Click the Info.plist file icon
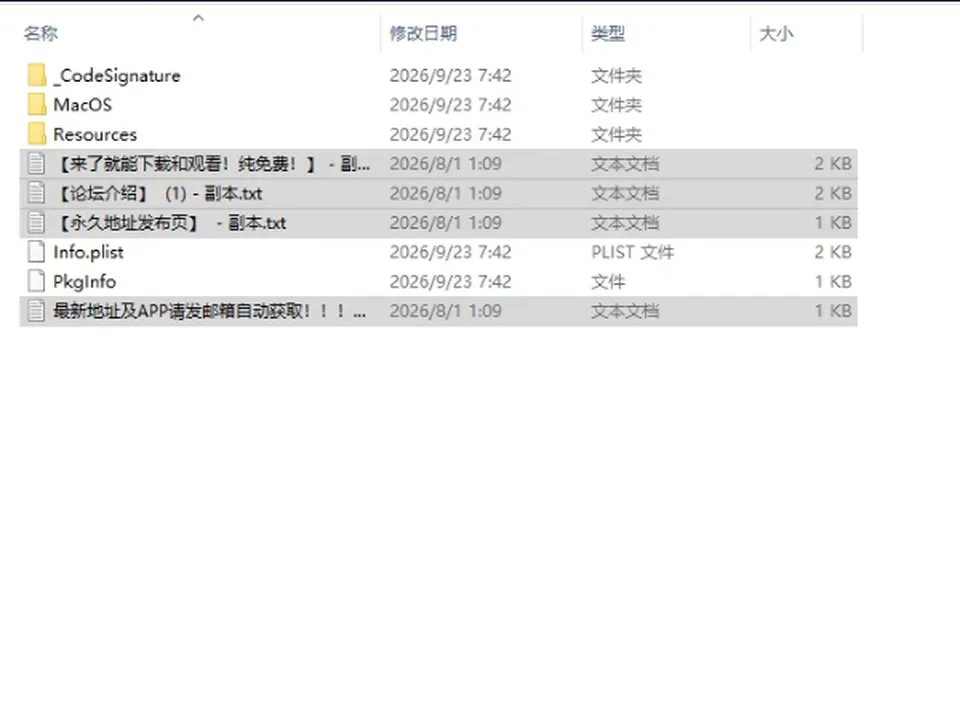The image size is (960, 725). [x=37, y=252]
